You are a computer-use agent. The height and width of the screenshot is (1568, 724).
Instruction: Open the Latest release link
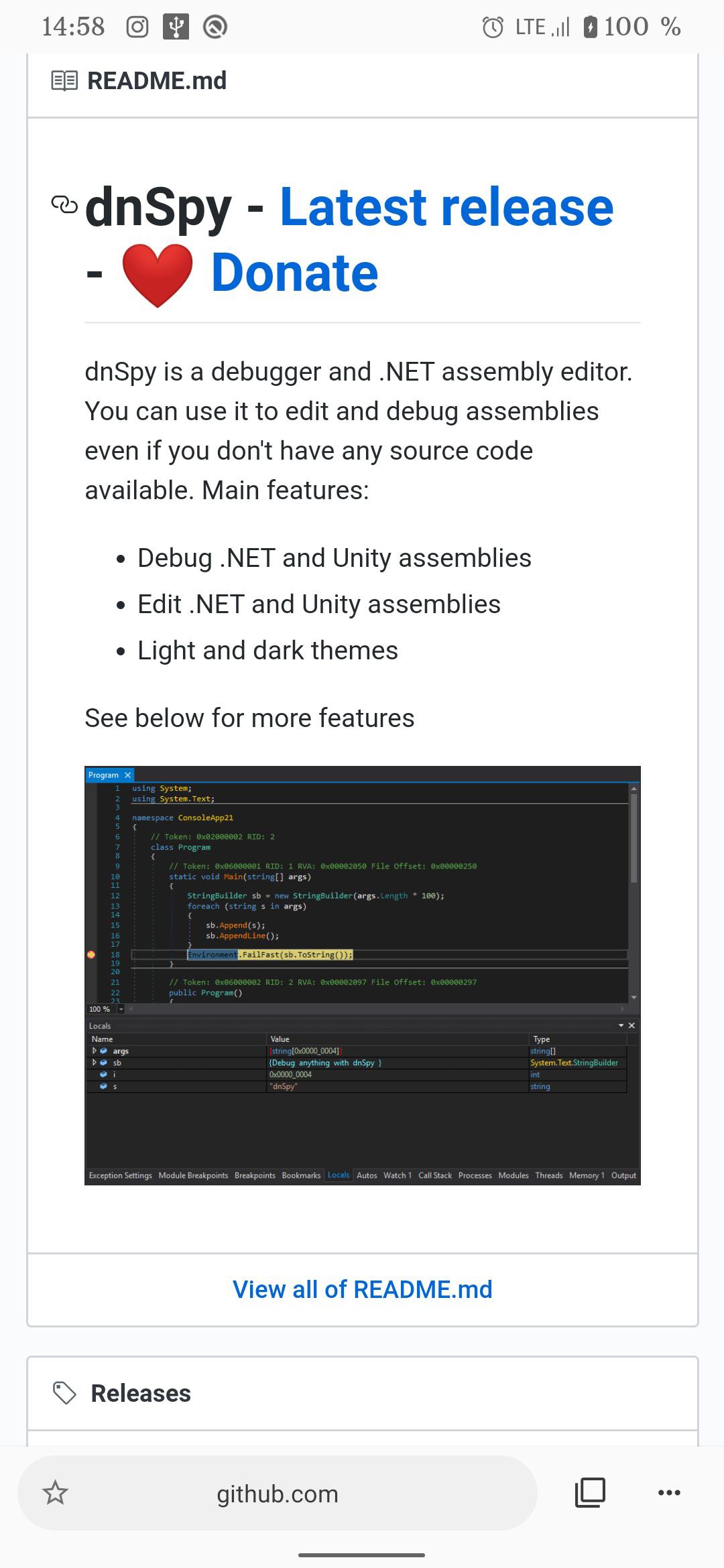point(446,207)
